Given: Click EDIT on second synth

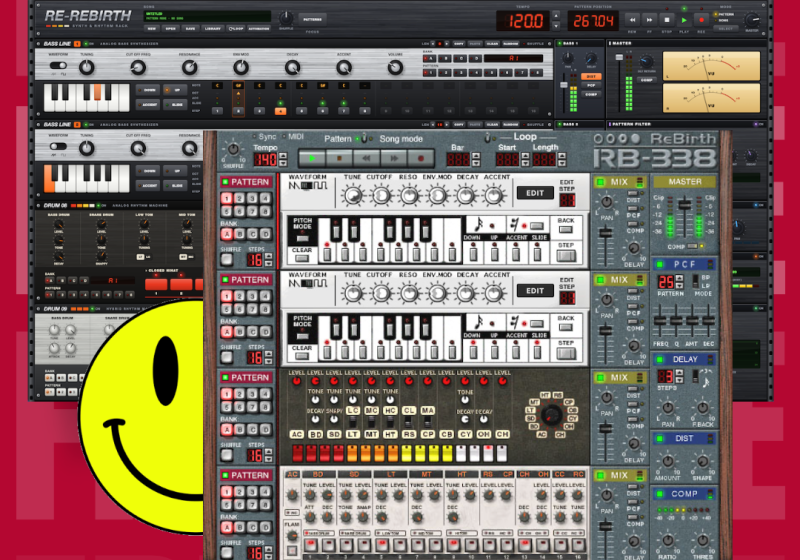Looking at the screenshot, I should click(535, 291).
